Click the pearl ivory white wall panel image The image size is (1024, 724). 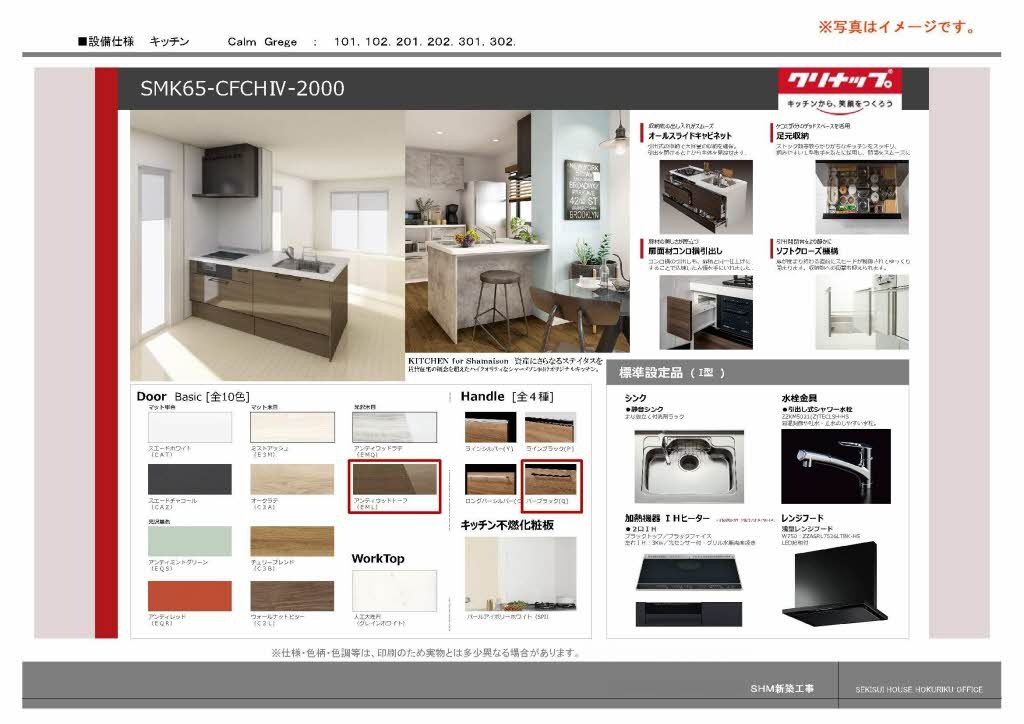pos(520,574)
